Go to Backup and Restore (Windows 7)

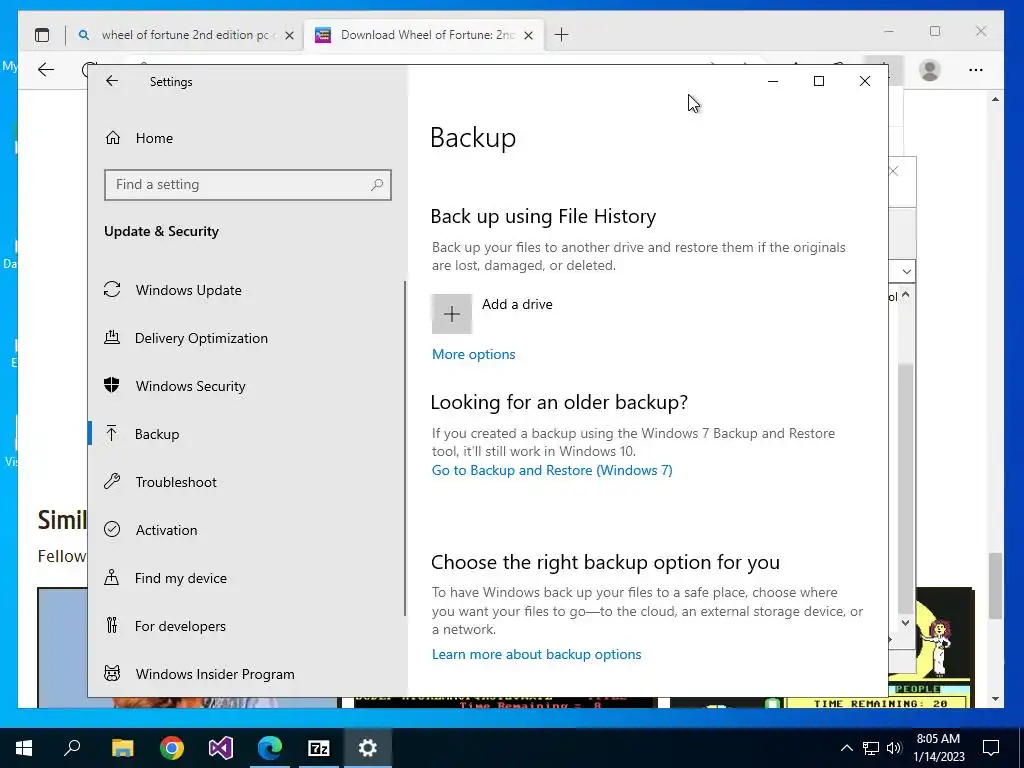(x=552, y=470)
